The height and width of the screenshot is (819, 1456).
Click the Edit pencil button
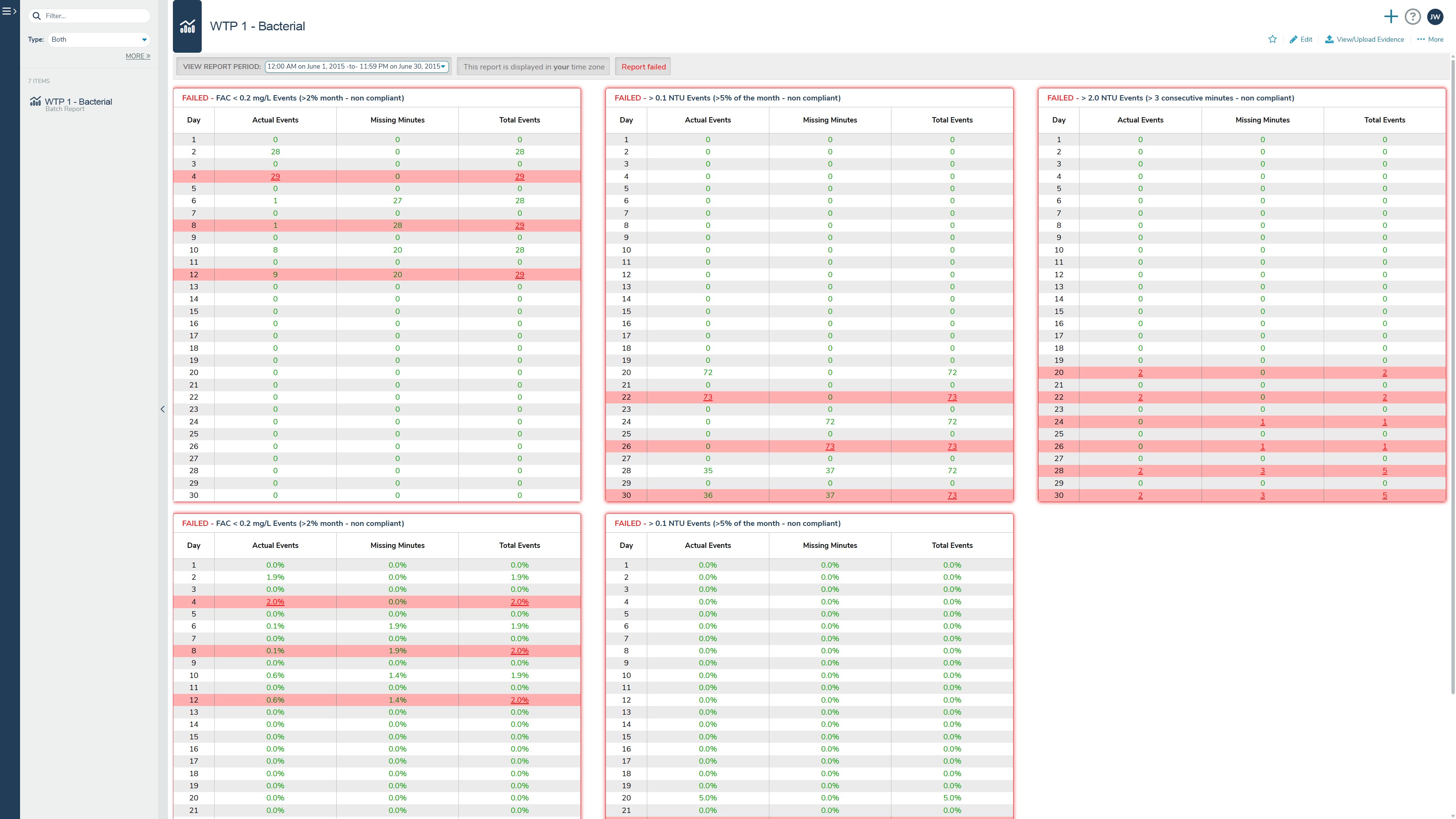click(1301, 39)
